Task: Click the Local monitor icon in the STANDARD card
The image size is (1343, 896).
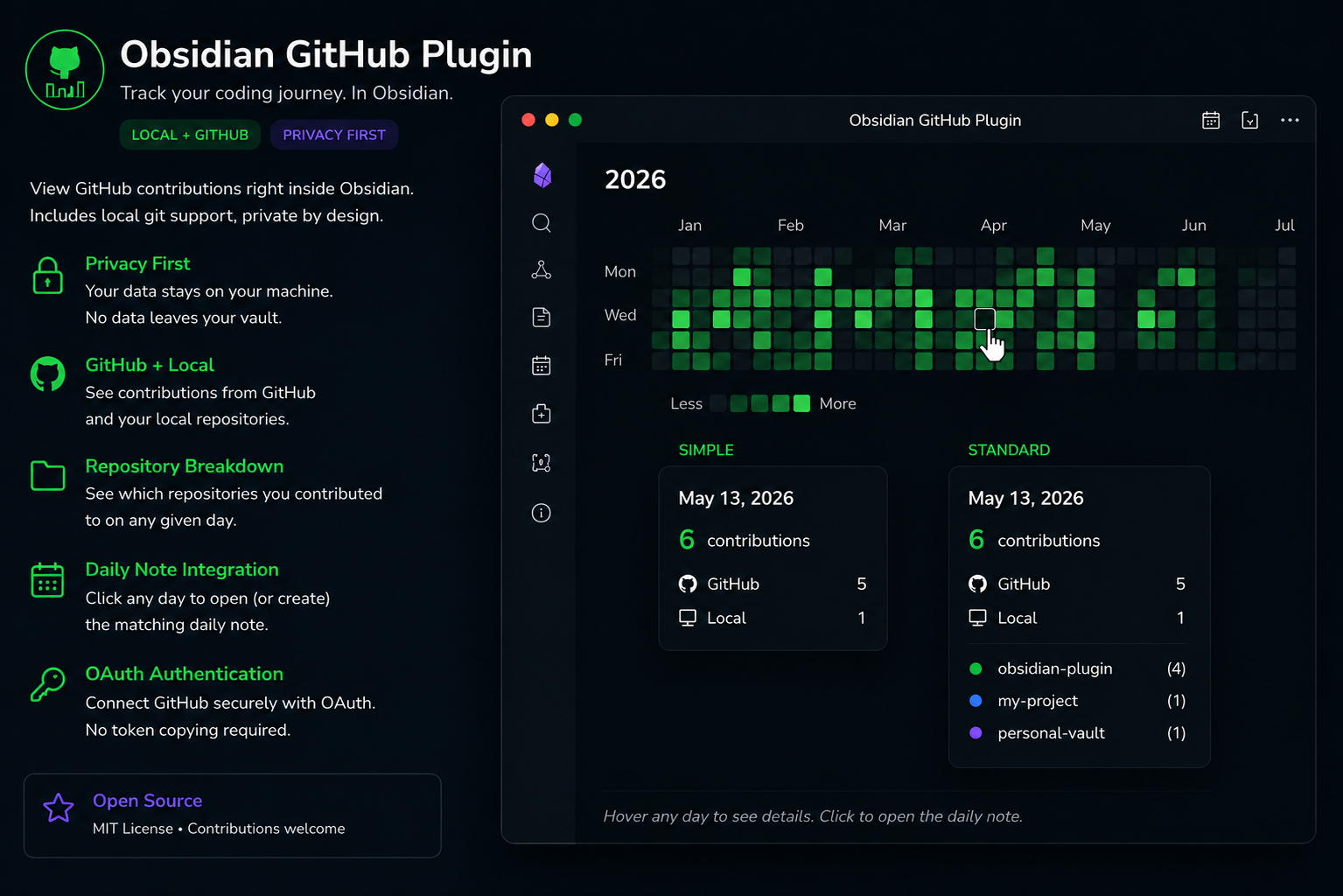Action: point(977,618)
